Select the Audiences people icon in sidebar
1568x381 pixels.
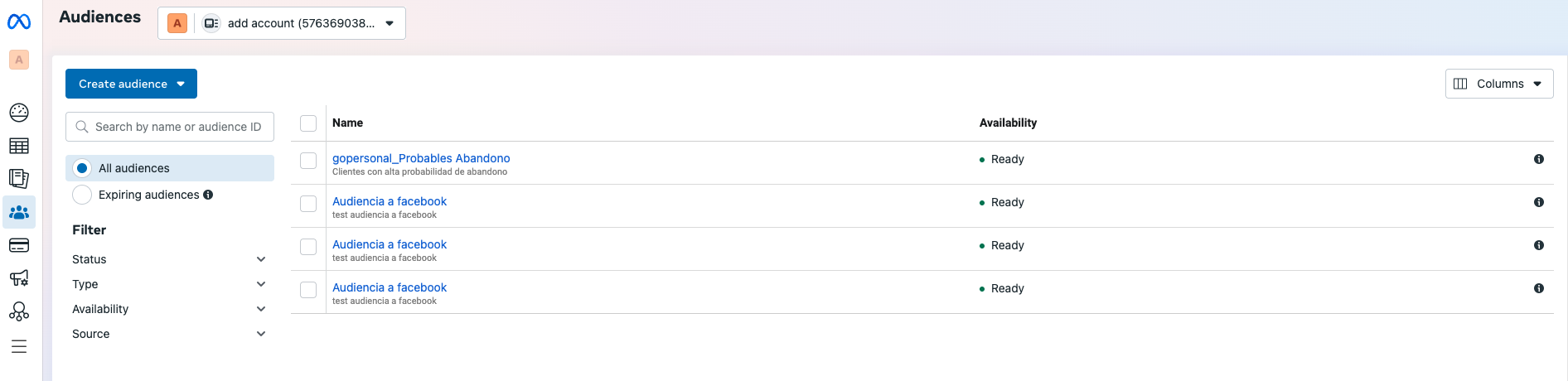coord(19,213)
